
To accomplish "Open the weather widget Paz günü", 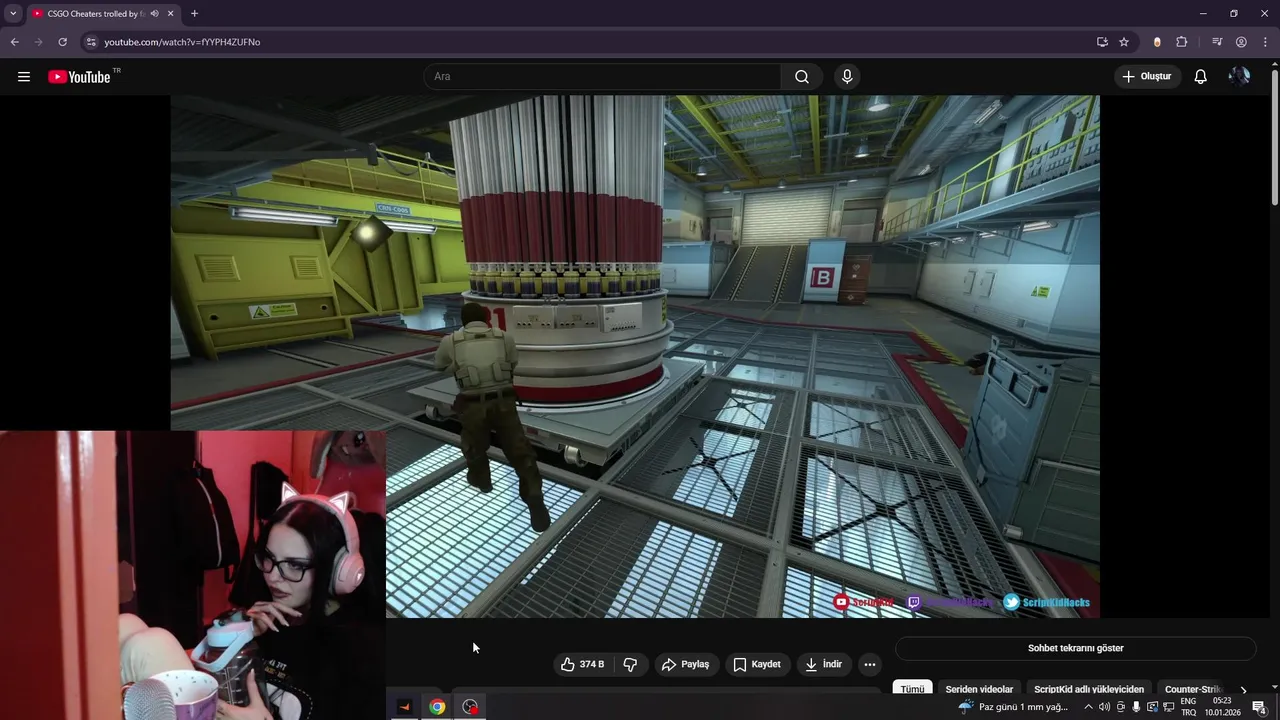I will [x=1013, y=707].
